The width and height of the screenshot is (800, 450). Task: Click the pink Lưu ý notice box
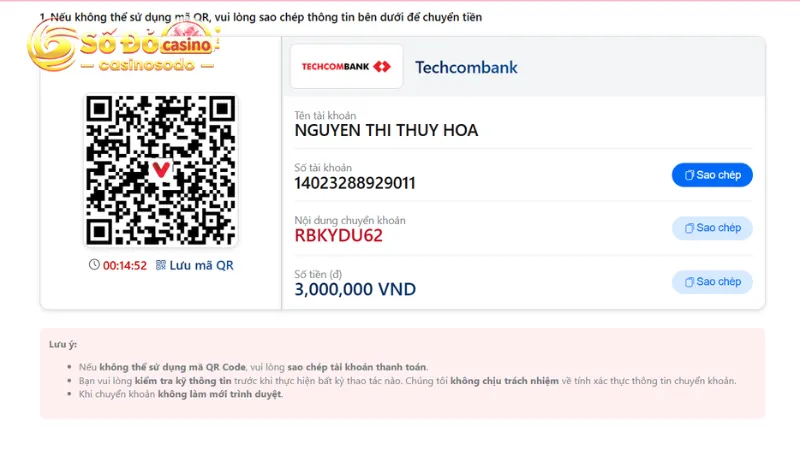coord(403,373)
